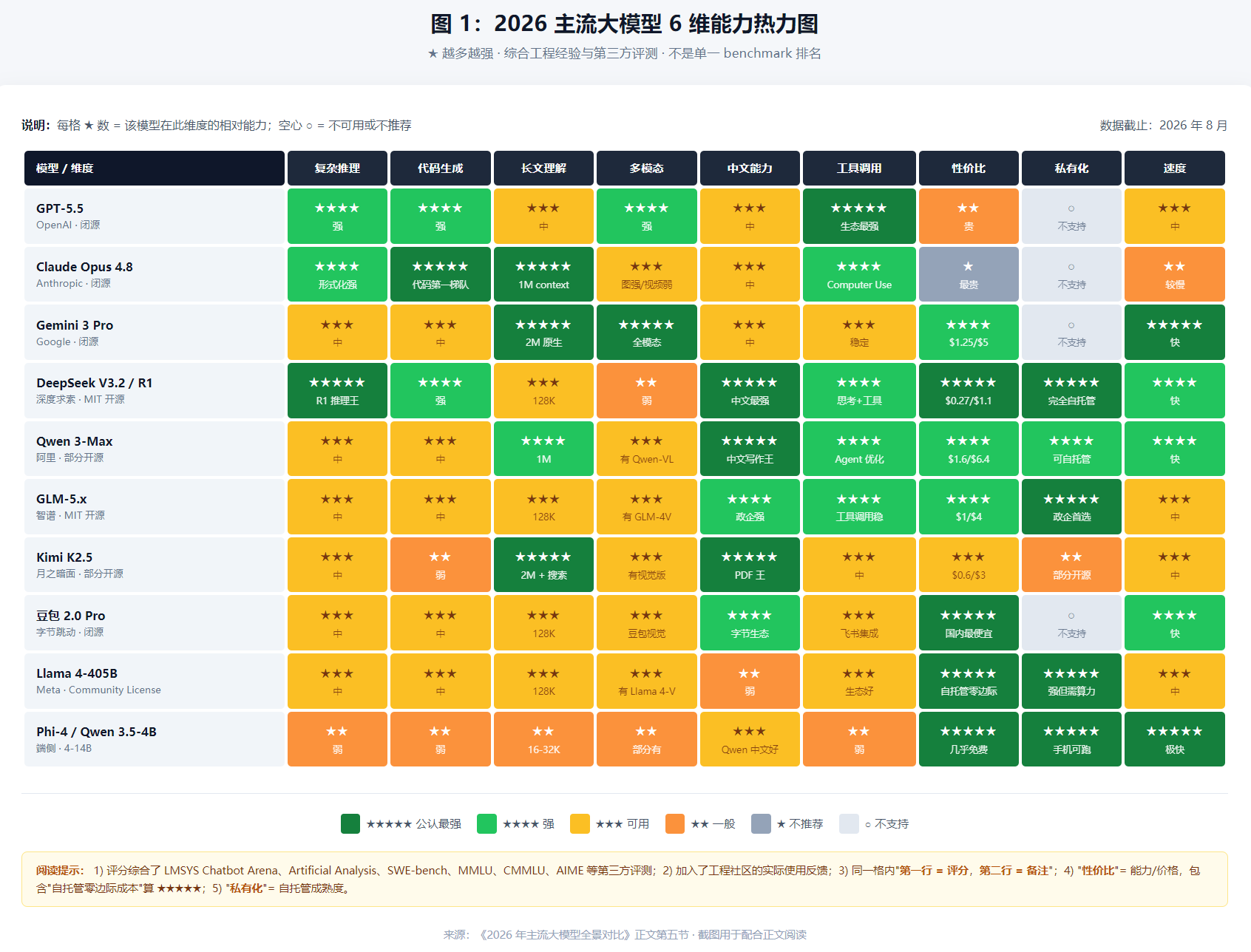Click the 代码第一梯队 cell
The width and height of the screenshot is (1251, 952).
click(x=441, y=274)
